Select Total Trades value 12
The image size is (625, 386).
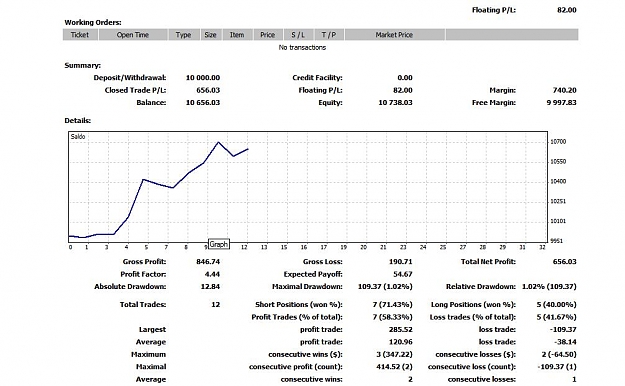click(216, 305)
